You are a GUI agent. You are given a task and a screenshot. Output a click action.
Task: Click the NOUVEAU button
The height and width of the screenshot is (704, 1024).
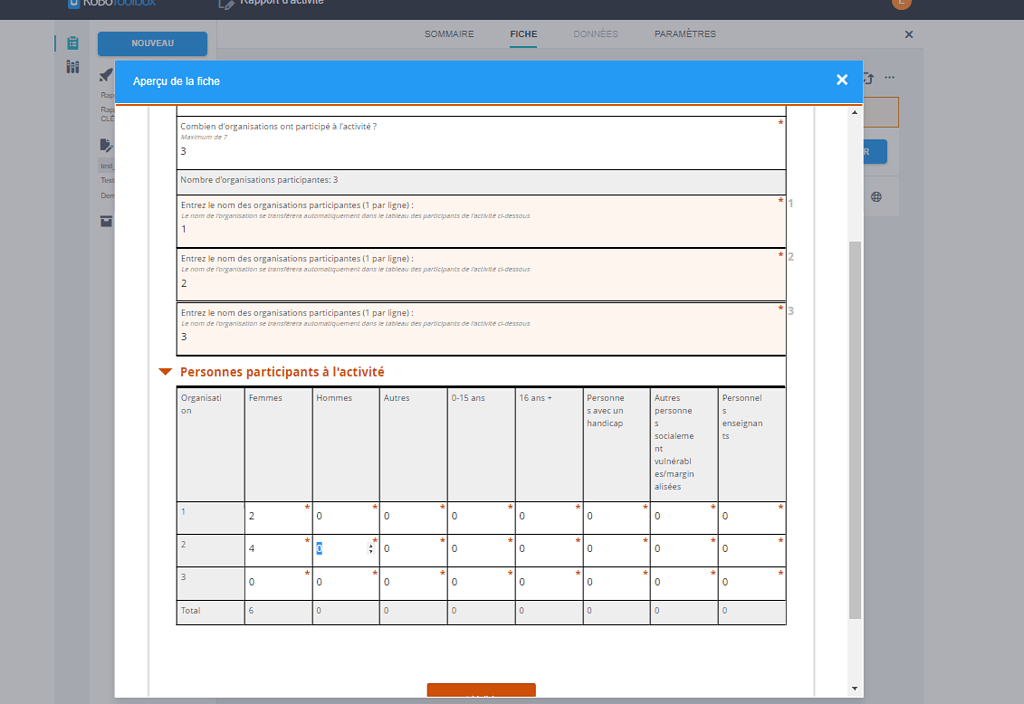(151, 44)
